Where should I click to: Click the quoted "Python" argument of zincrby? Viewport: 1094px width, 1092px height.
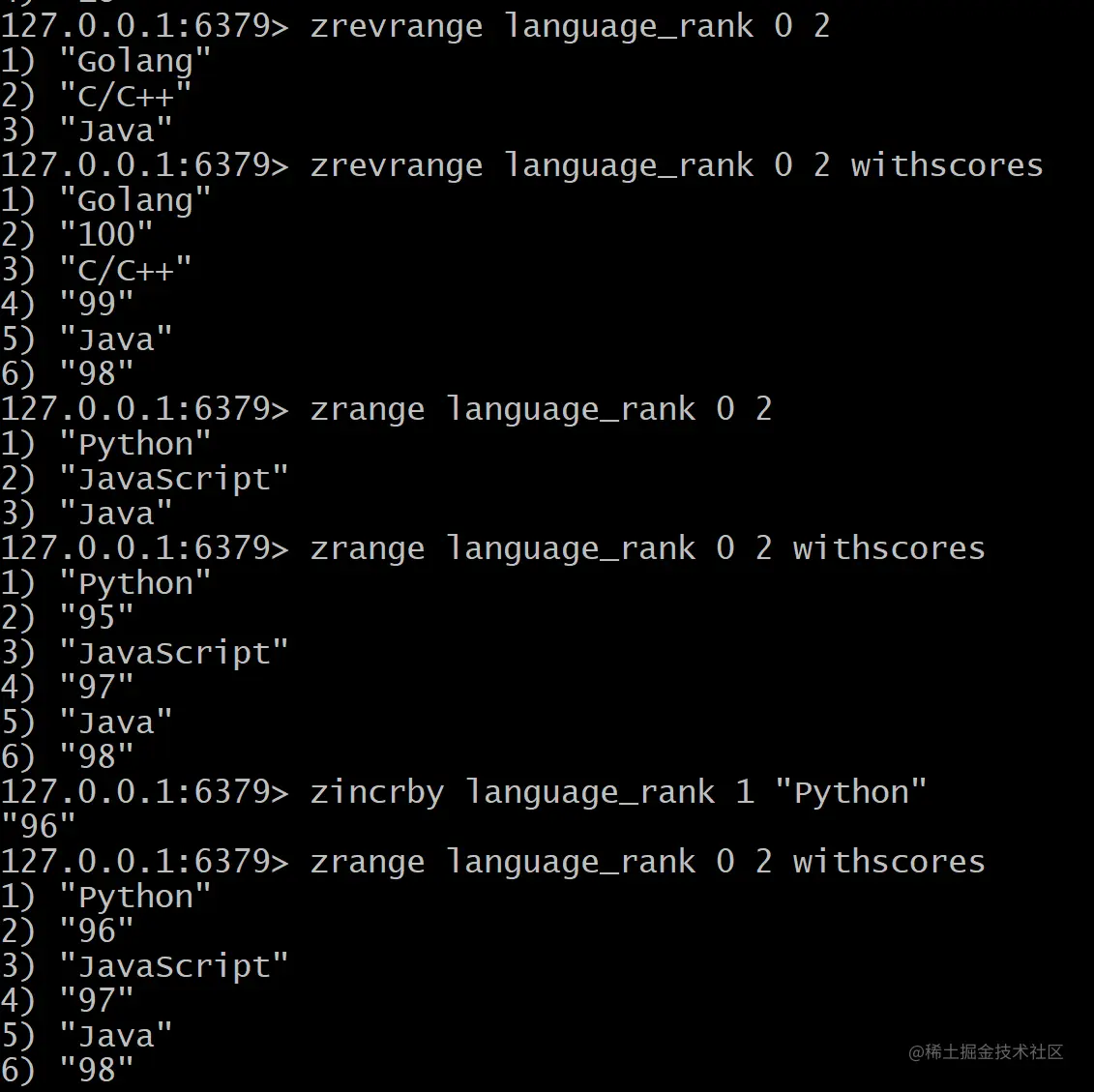click(850, 792)
